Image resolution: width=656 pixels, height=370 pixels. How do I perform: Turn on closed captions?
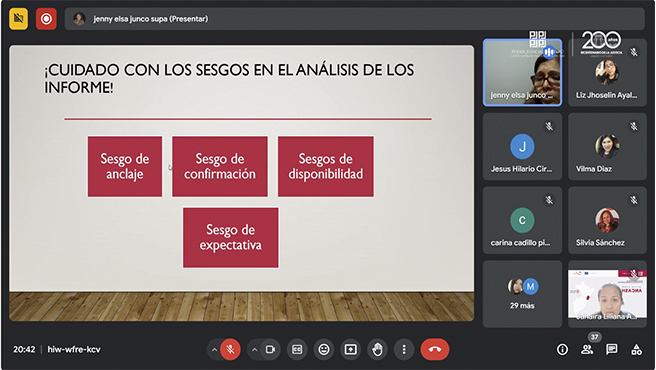297,349
